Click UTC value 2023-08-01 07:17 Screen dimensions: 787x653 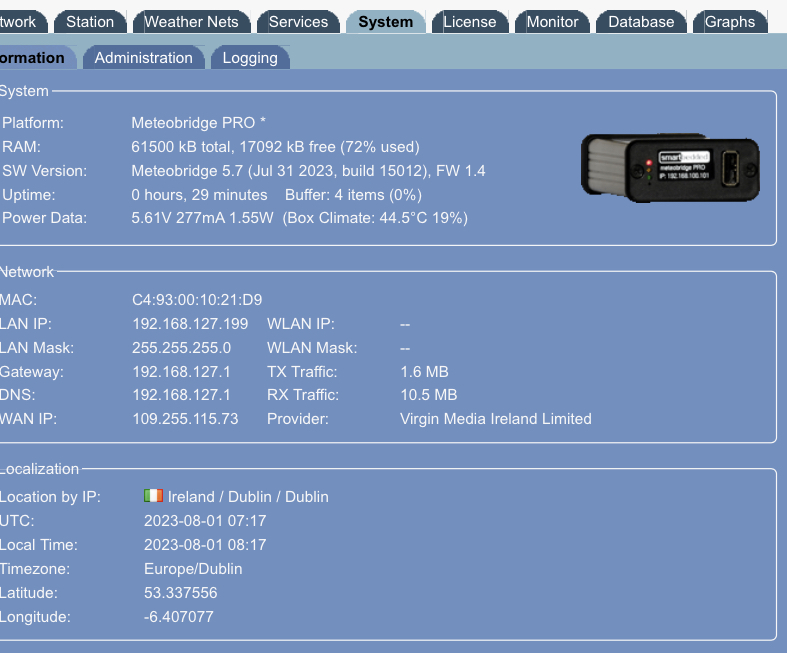tap(205, 521)
